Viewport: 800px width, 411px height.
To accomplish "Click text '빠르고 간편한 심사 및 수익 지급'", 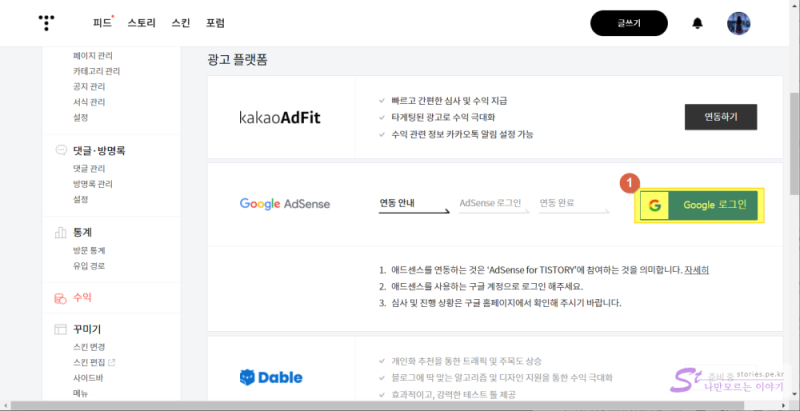I will (449, 101).
